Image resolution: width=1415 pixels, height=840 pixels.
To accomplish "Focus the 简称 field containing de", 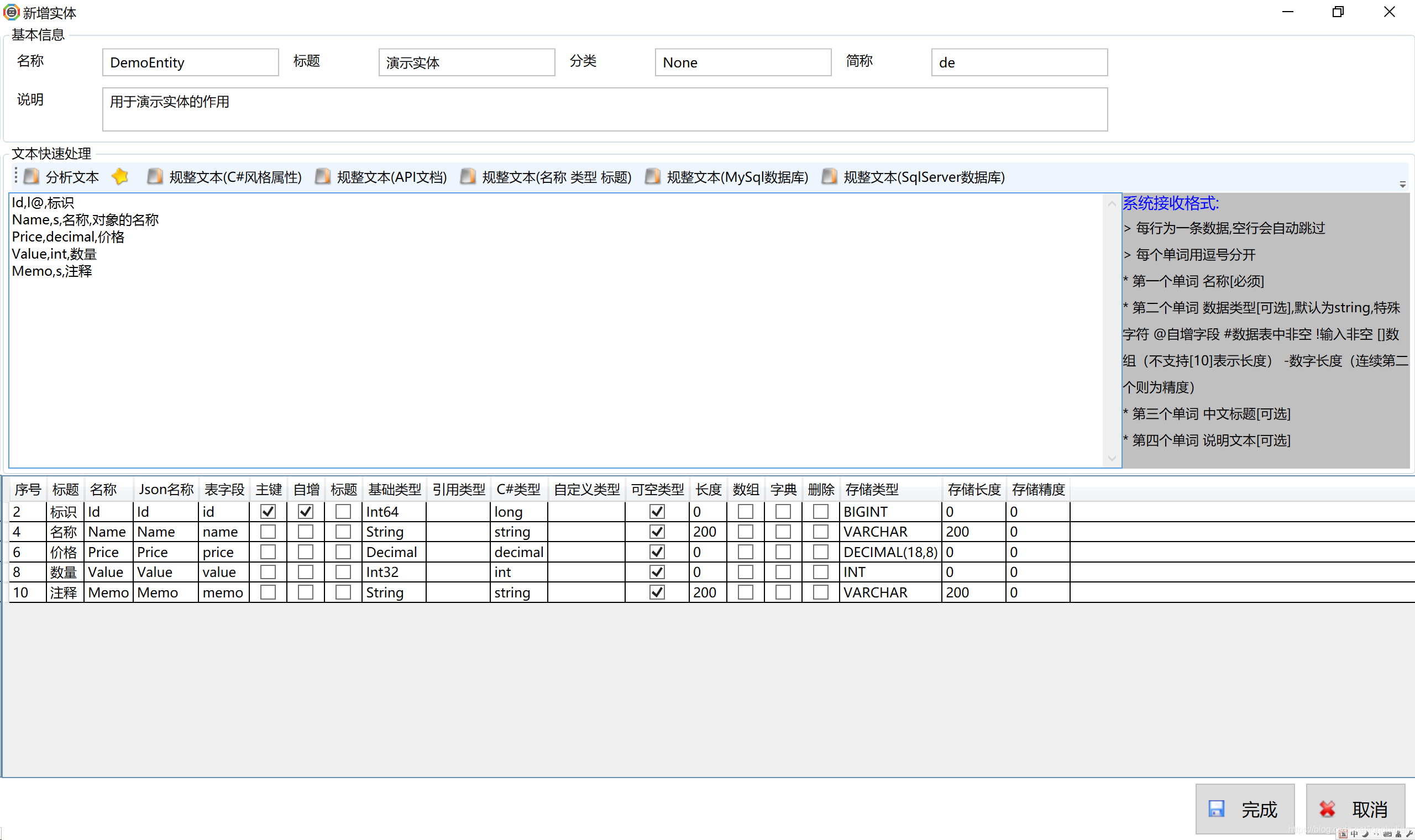I will (x=1019, y=62).
